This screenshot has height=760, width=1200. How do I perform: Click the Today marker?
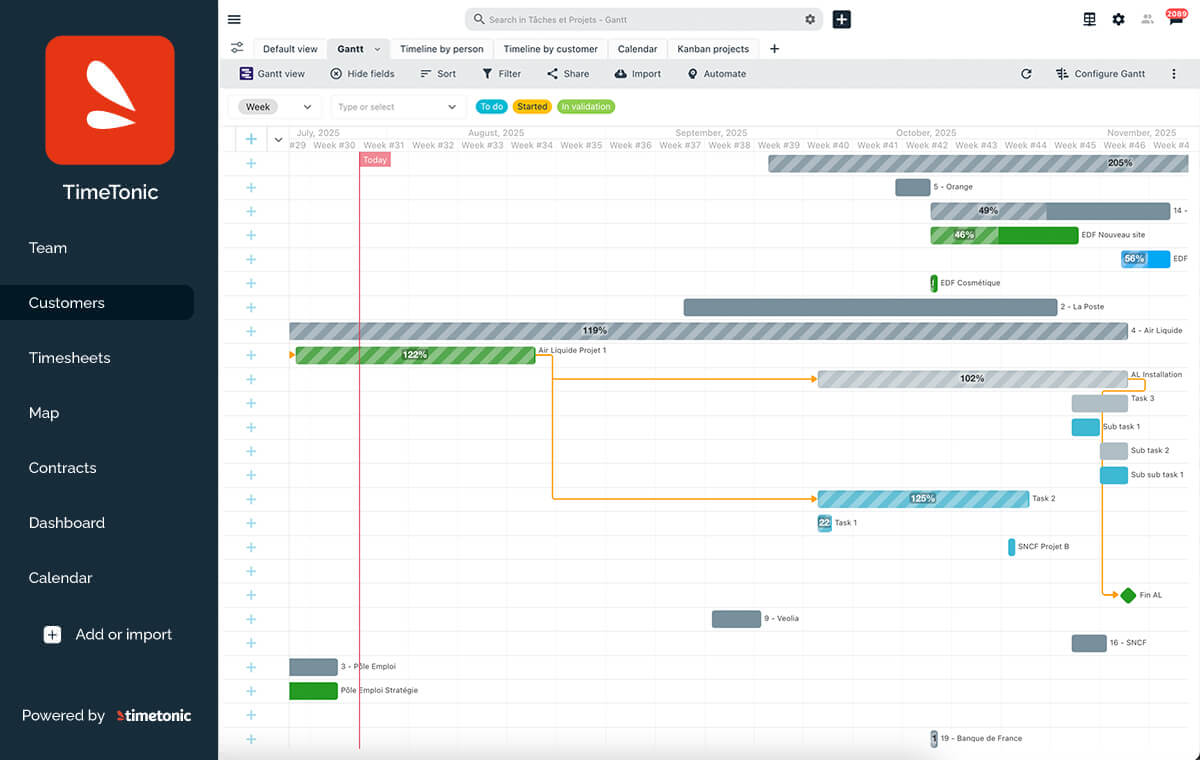coord(375,160)
